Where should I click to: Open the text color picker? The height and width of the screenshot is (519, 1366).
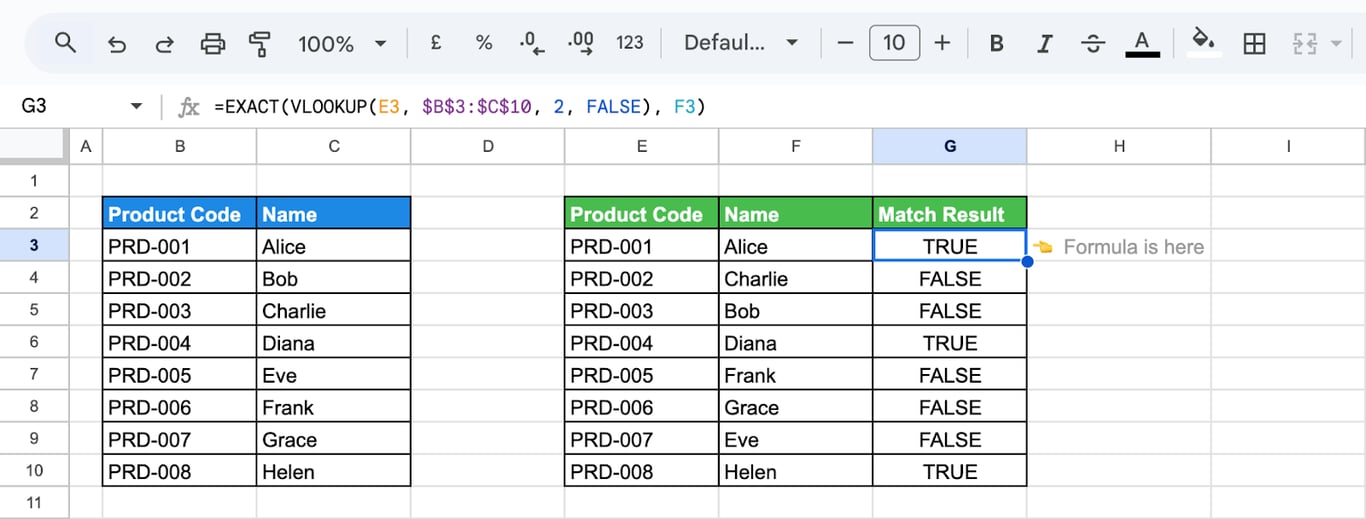[1142, 43]
